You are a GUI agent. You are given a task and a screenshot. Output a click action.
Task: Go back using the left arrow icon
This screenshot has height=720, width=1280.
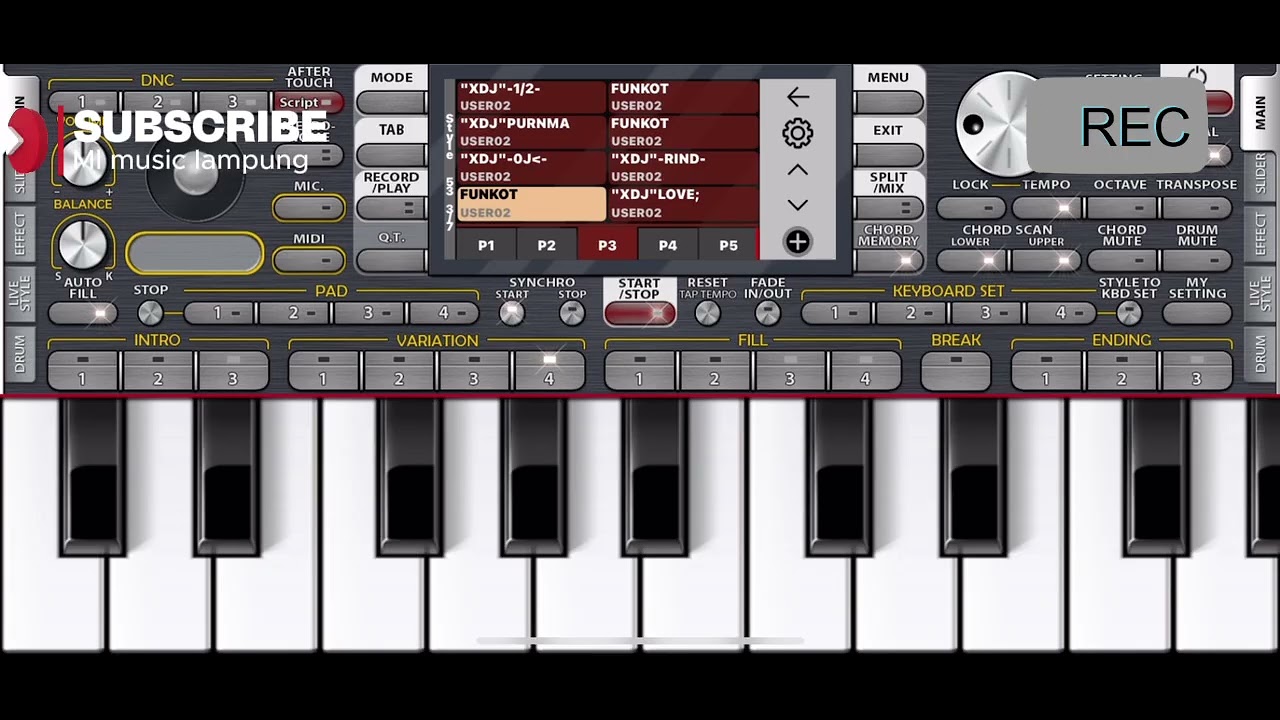click(797, 97)
